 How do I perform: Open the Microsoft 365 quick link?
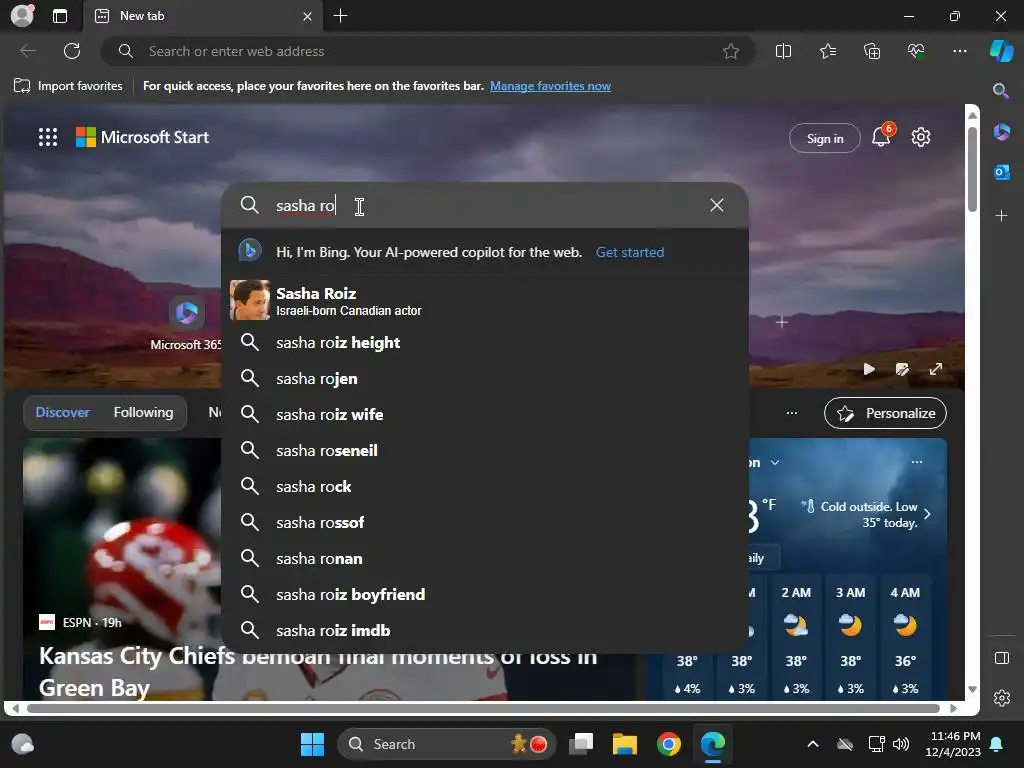(x=187, y=323)
